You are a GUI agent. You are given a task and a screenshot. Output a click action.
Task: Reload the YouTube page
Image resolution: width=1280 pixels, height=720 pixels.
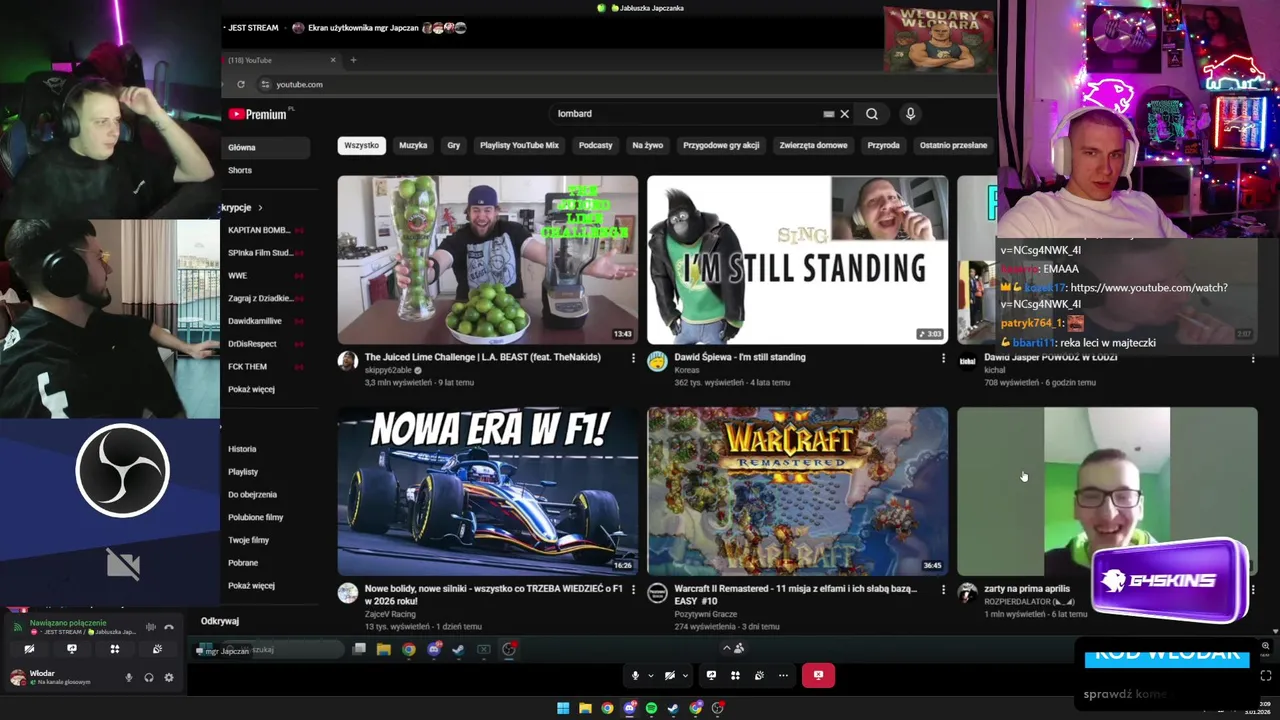tap(240, 84)
